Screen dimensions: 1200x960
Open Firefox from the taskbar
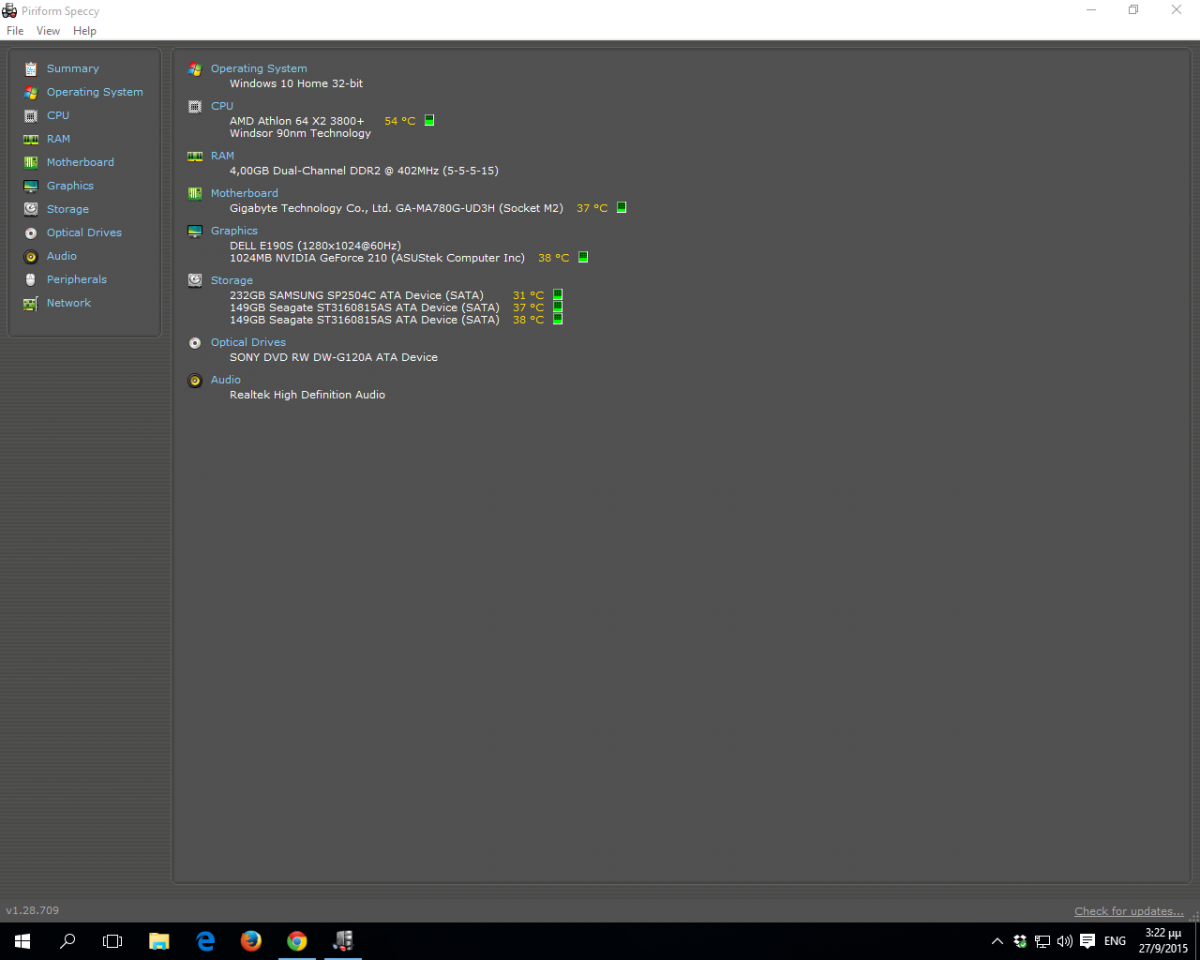click(x=250, y=941)
